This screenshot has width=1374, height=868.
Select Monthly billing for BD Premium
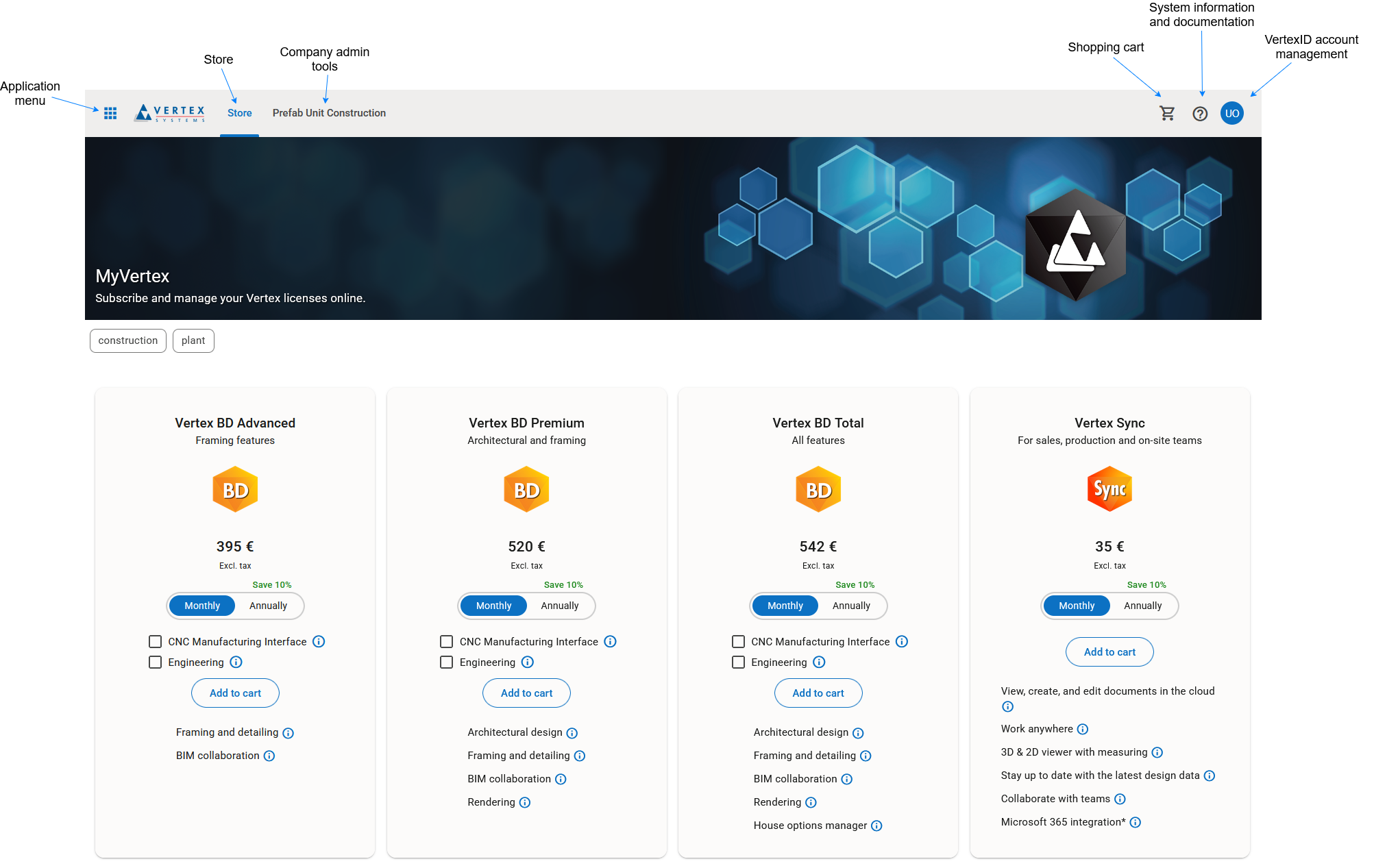(x=493, y=606)
